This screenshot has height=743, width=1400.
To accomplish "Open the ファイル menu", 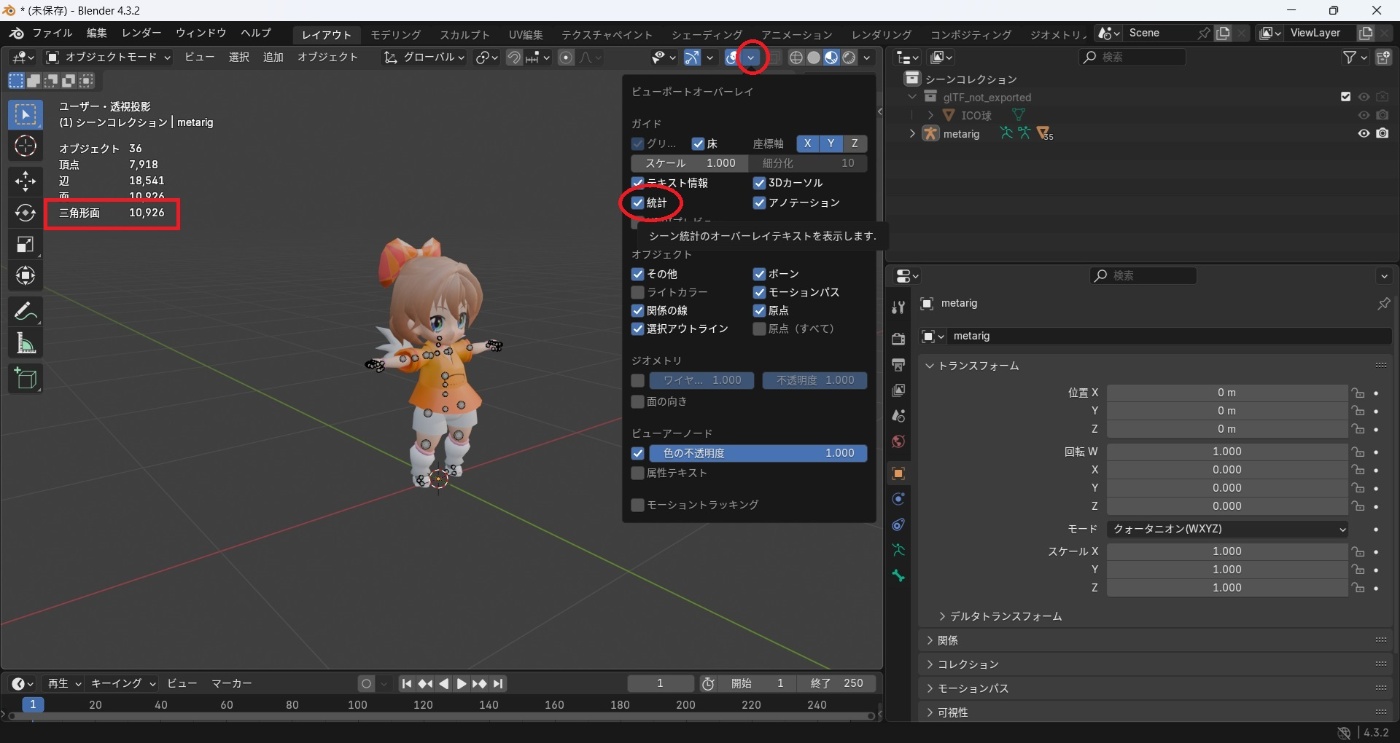I will click(52, 34).
